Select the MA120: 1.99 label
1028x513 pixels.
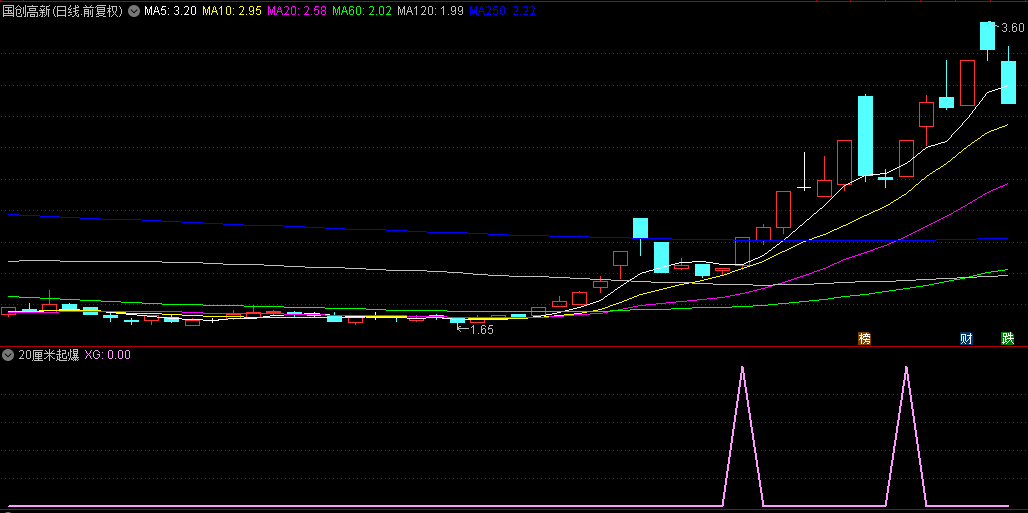click(x=430, y=10)
